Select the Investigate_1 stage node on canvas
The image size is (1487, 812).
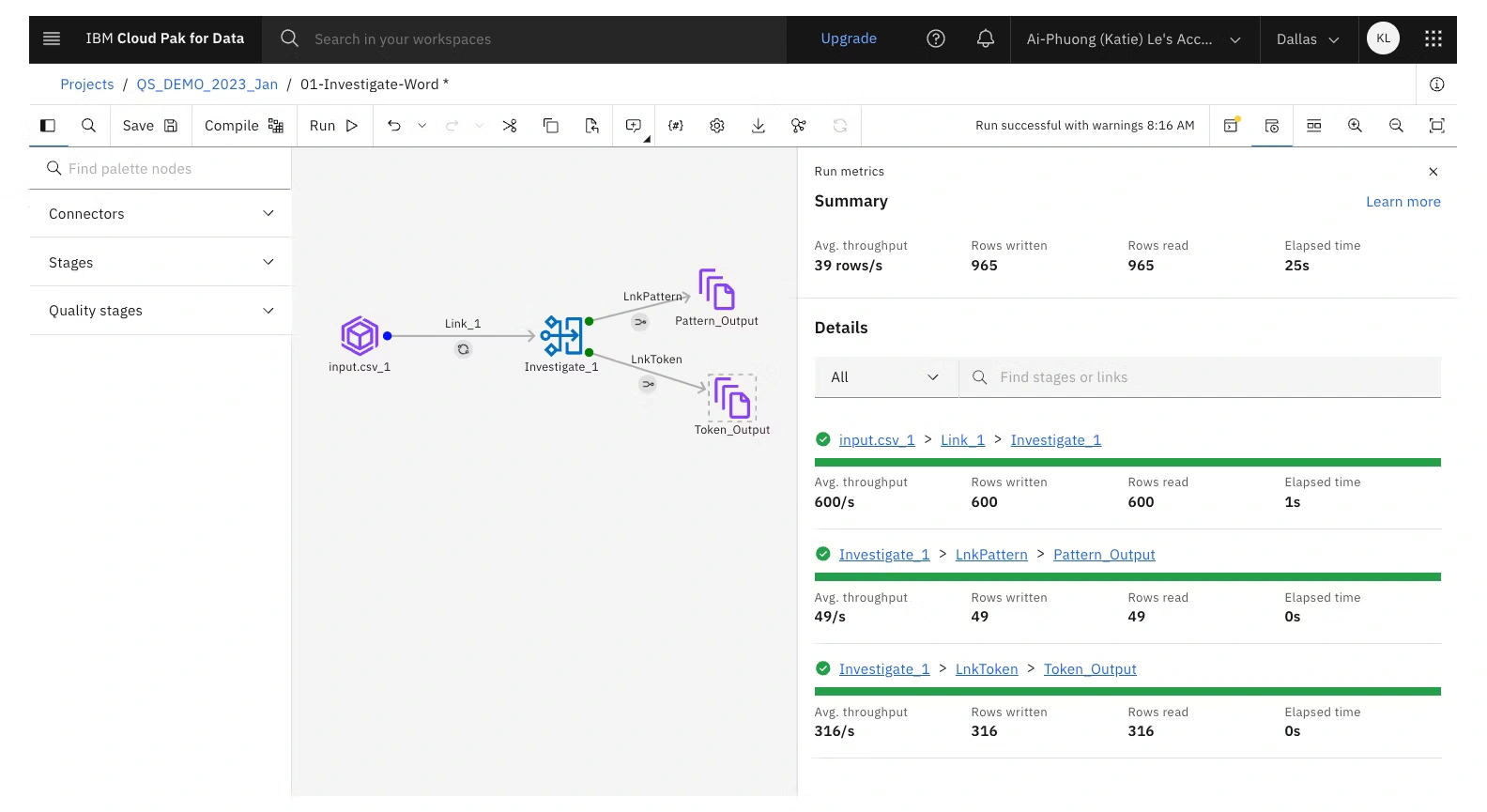click(561, 336)
